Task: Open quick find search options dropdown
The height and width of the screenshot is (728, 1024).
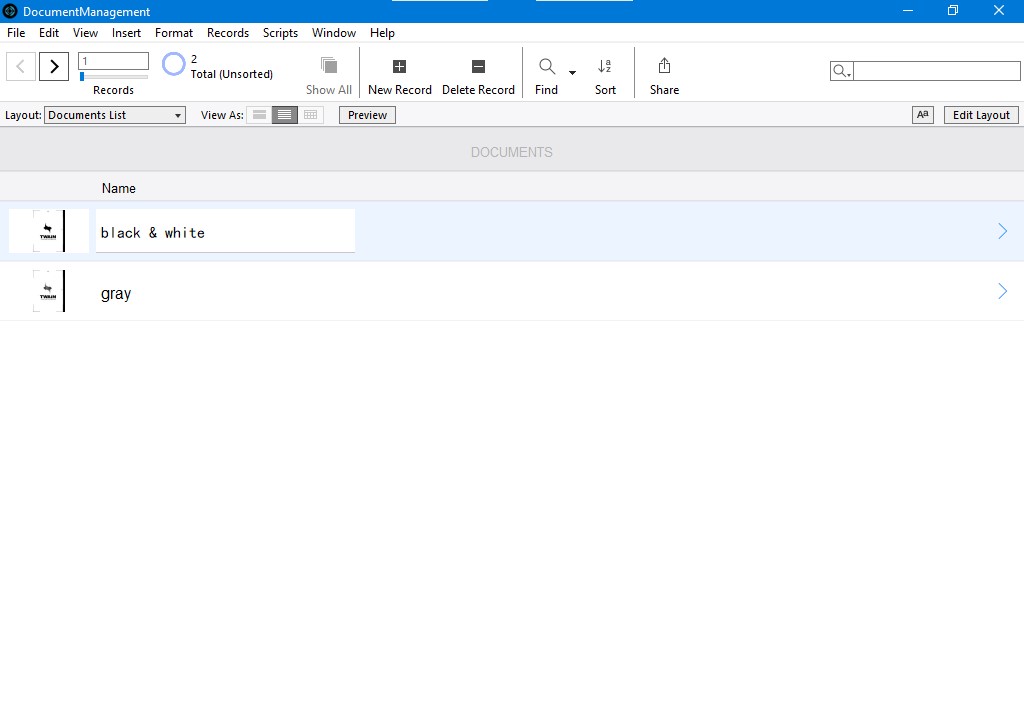Action: pyautogui.click(x=842, y=72)
